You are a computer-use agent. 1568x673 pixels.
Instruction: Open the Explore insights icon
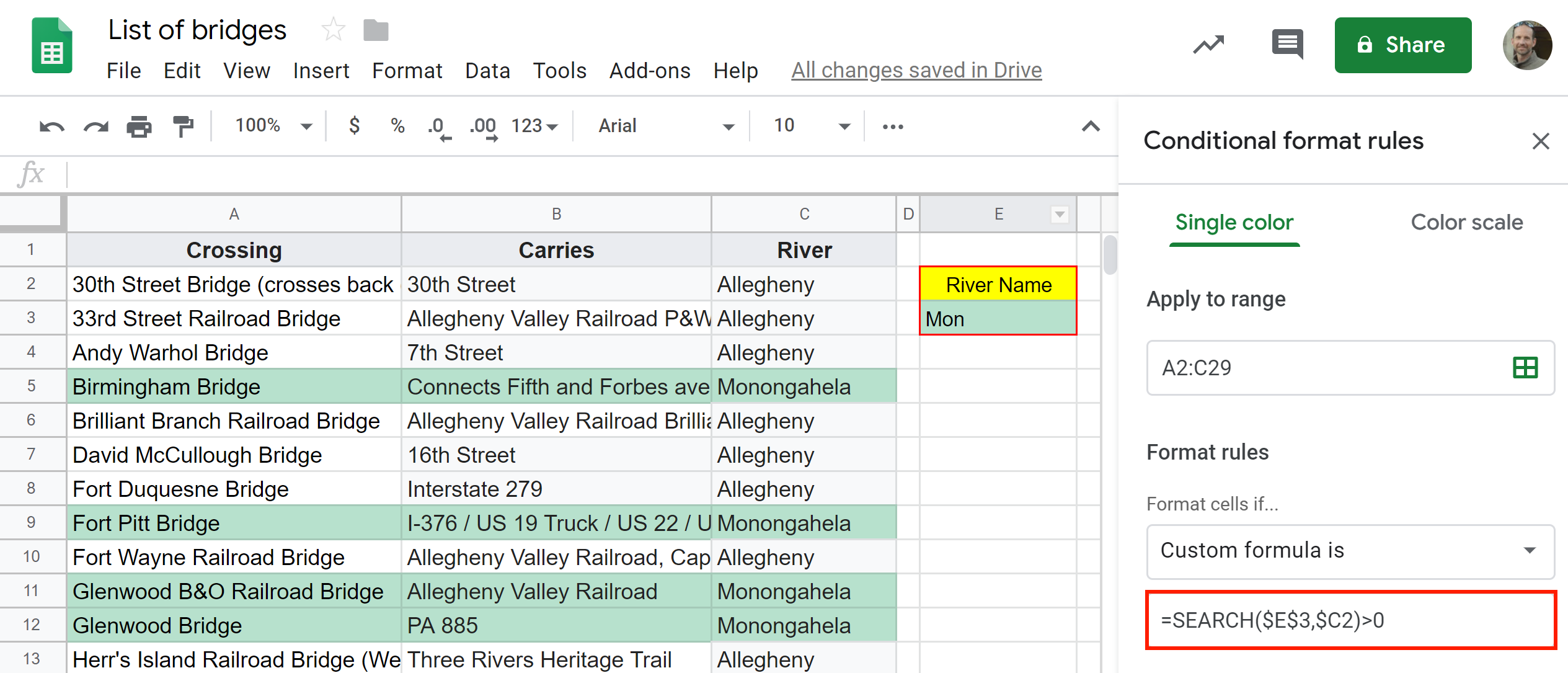tap(1208, 45)
